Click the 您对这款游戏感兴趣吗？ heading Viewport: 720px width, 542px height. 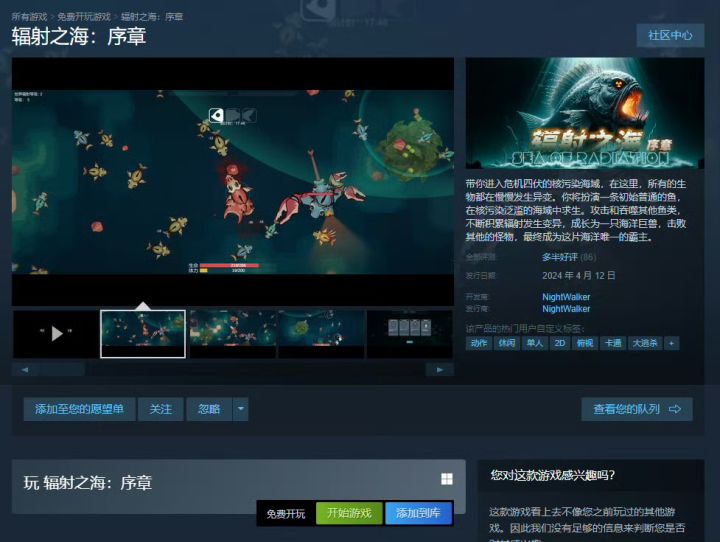point(552,475)
